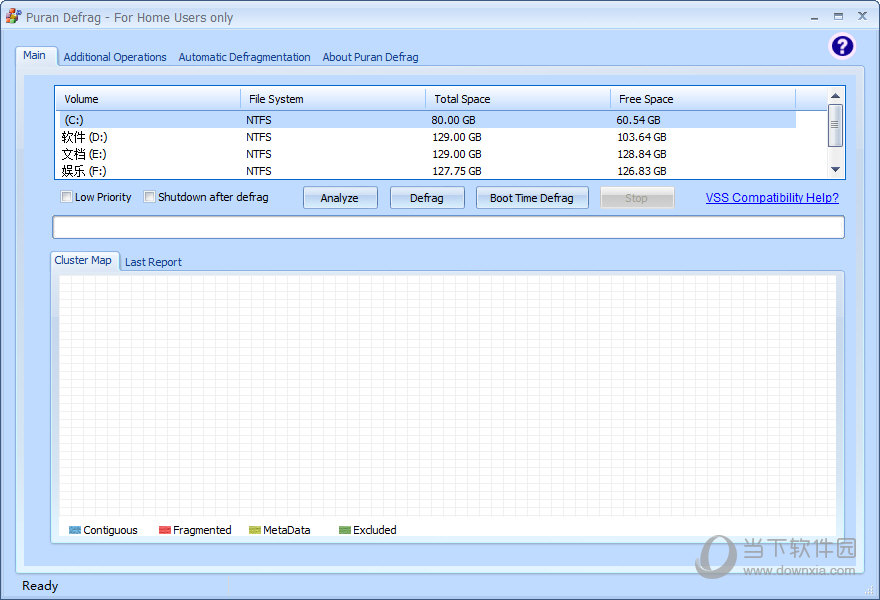Screen dimensions: 880x600
Task: Sort by the Total Space column header
Action: [518, 99]
